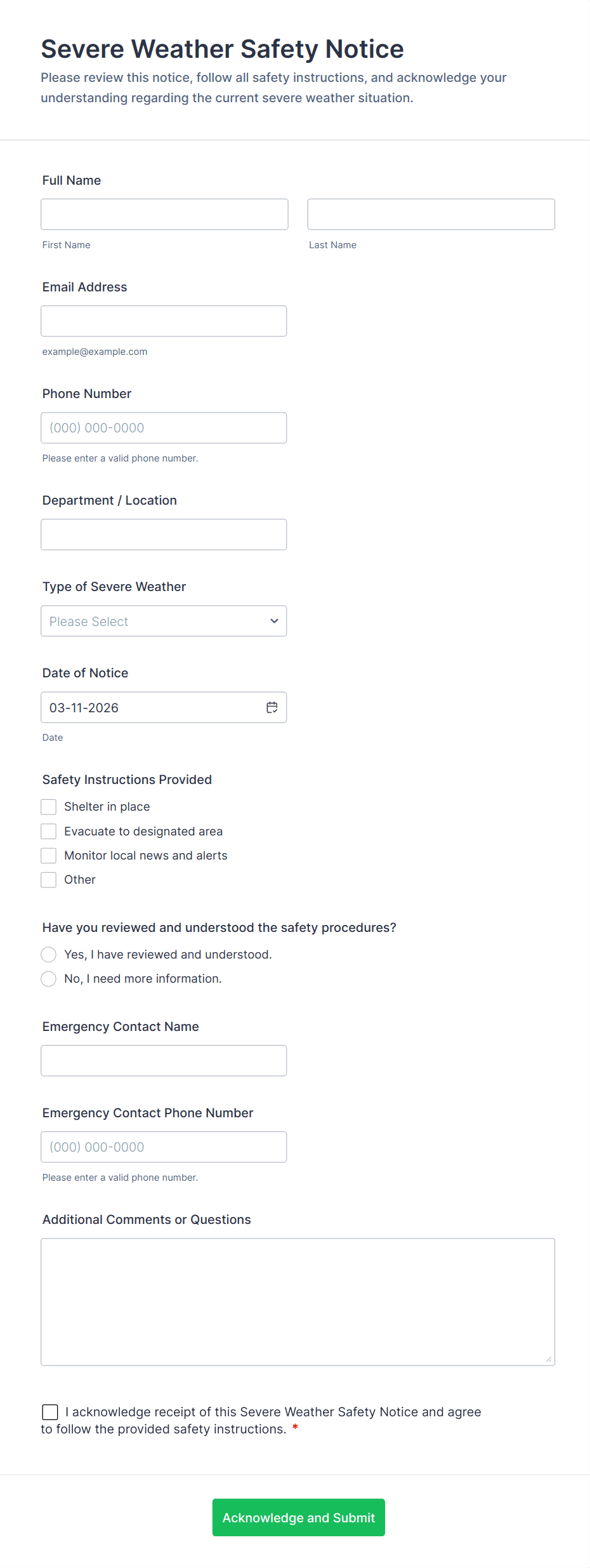Focus the Last Name text box

coord(431,215)
